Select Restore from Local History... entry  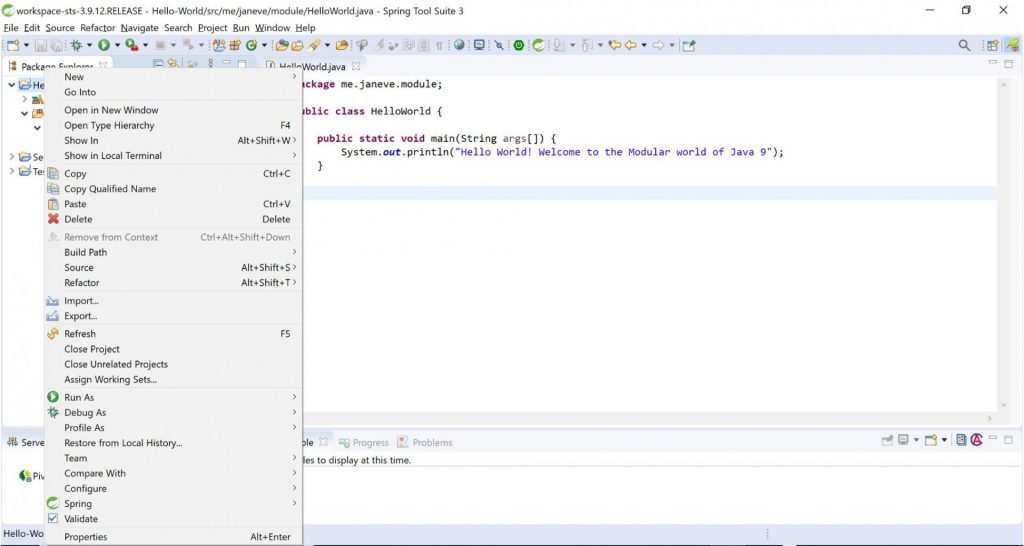pyautogui.click(x=173, y=443)
